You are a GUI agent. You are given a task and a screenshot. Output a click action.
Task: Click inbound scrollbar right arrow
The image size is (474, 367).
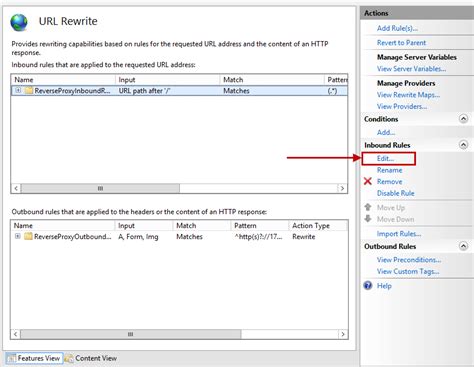point(342,188)
